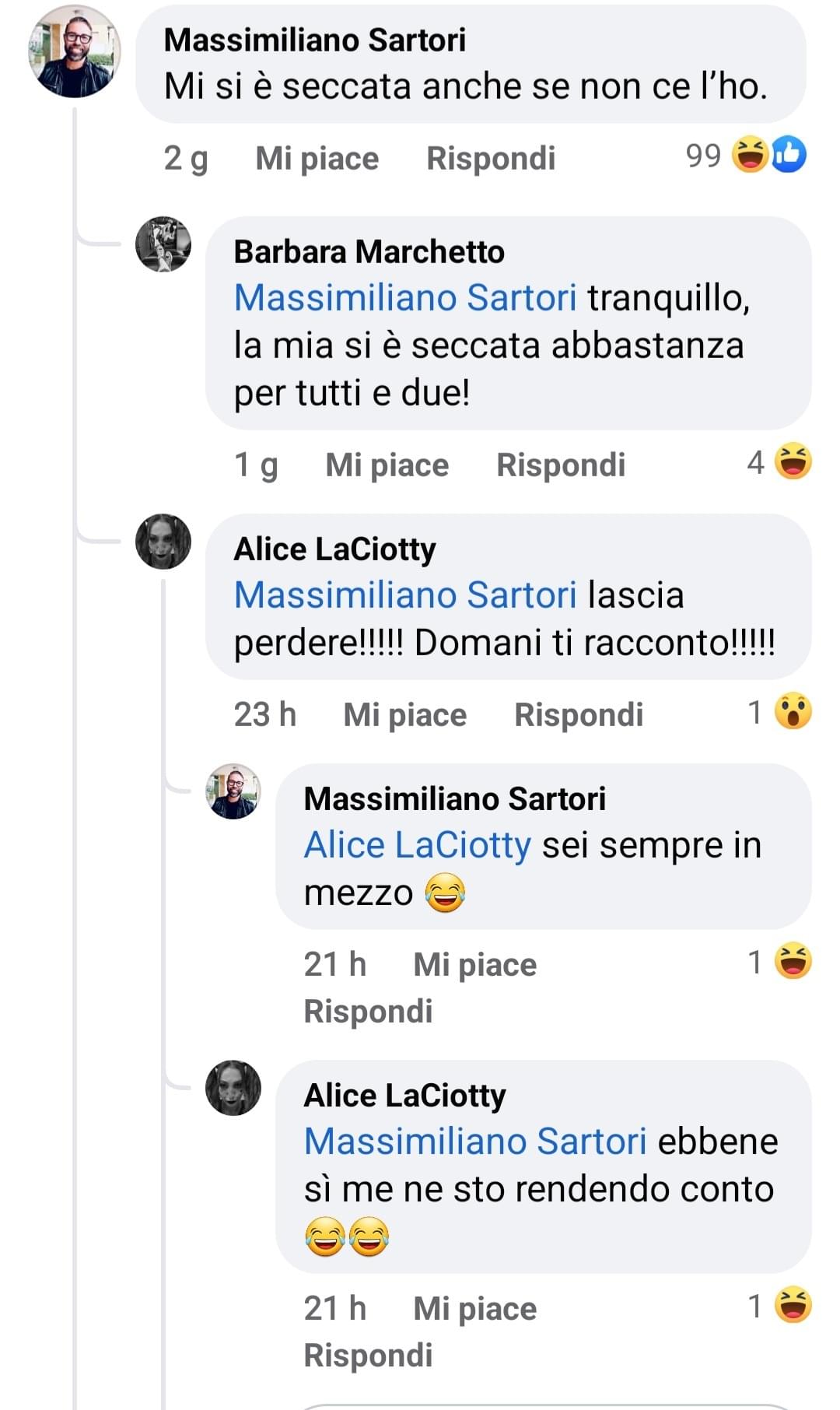The image size is (840, 1410).
Task: Open Massimiliano Sartori mention in Barbara's reply
Action: coord(405,298)
